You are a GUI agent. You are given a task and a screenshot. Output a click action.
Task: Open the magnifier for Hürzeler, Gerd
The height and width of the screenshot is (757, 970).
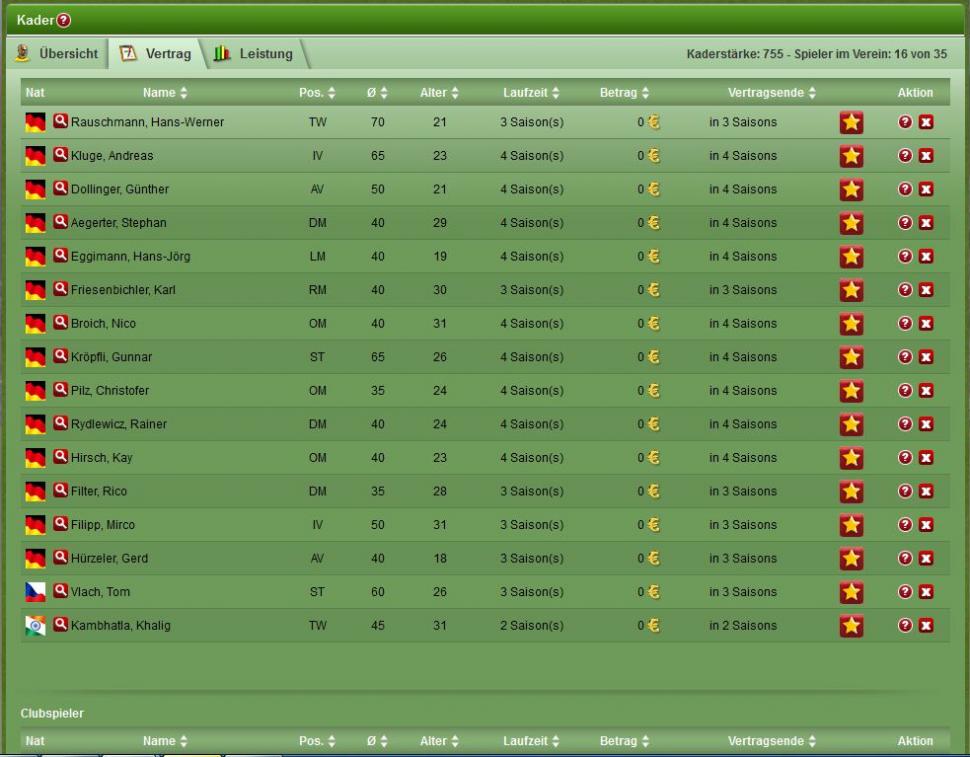61,558
